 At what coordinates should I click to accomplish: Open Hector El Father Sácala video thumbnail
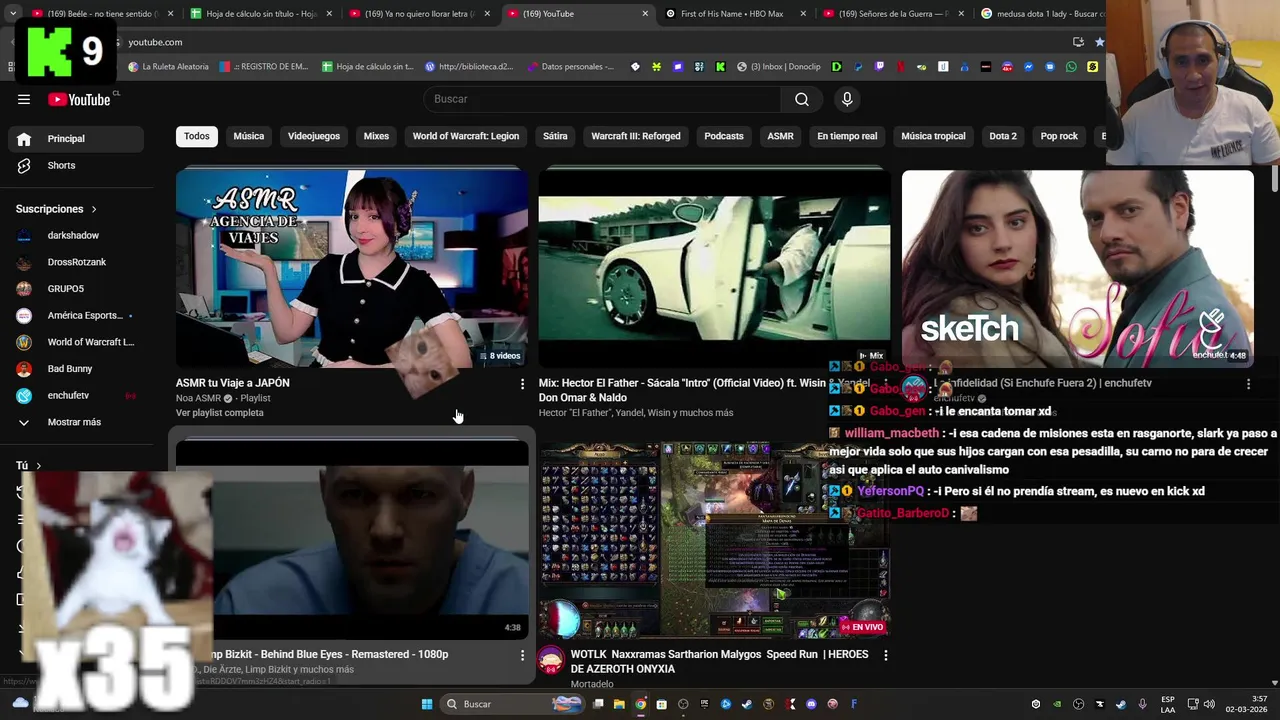714,268
